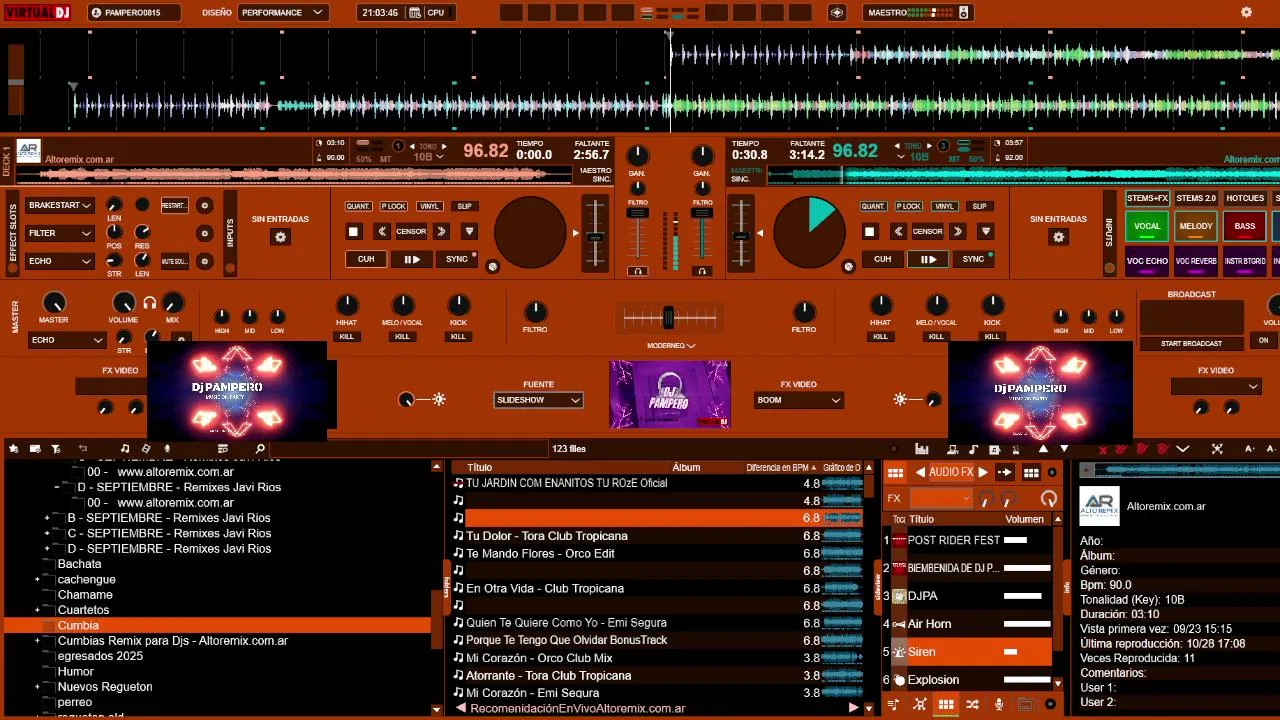Click the right deck CUH button

pyautogui.click(x=882, y=259)
